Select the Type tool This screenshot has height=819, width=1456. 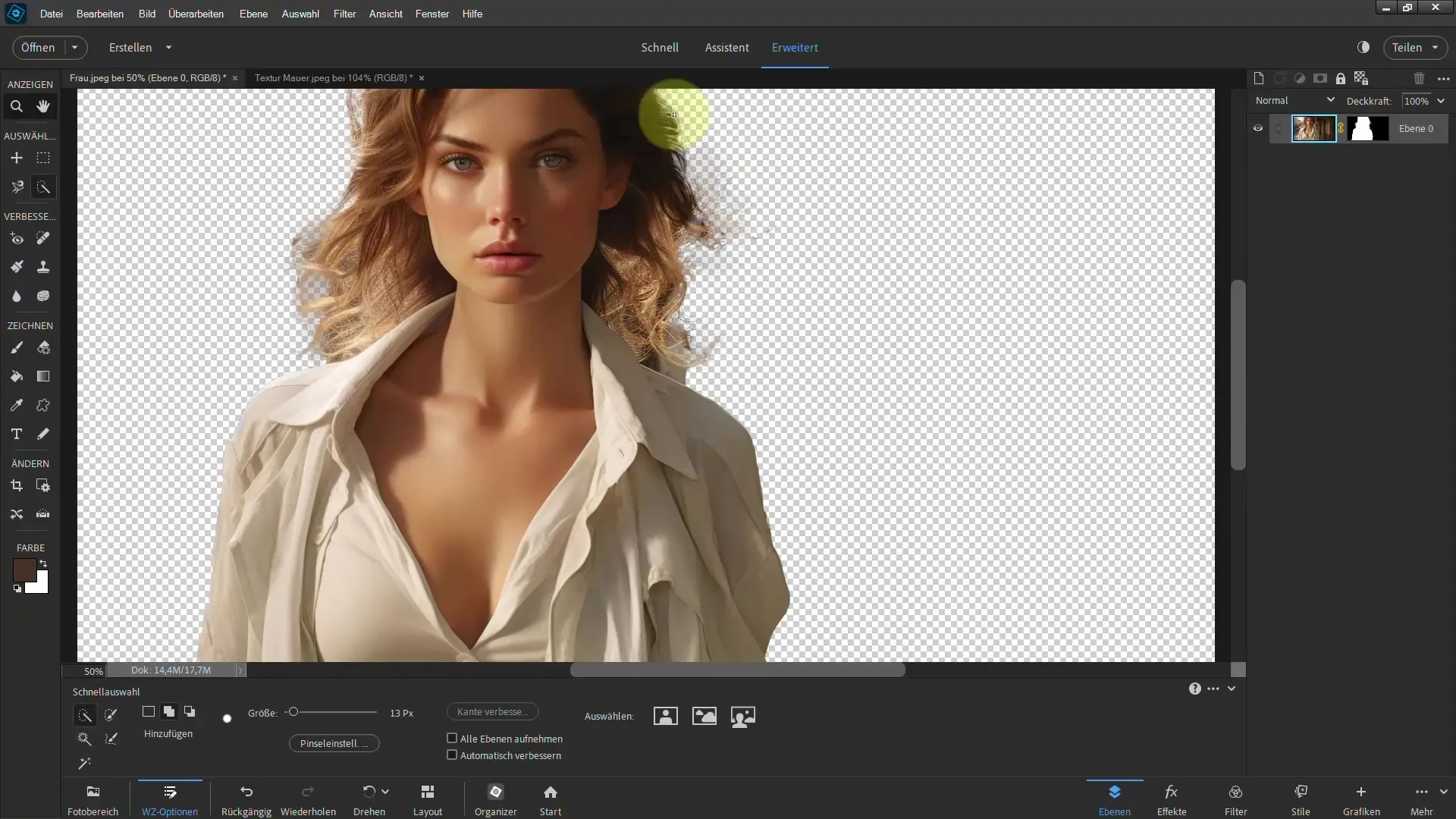[x=17, y=435]
